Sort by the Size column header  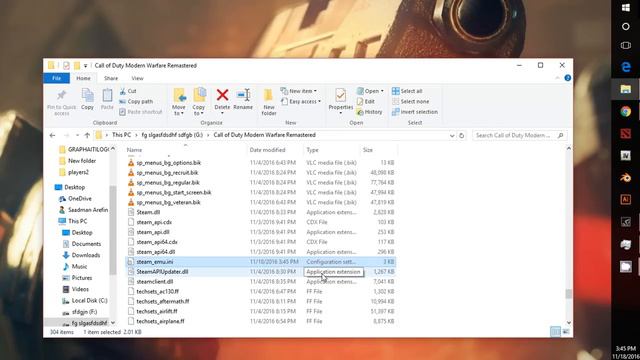click(367, 150)
